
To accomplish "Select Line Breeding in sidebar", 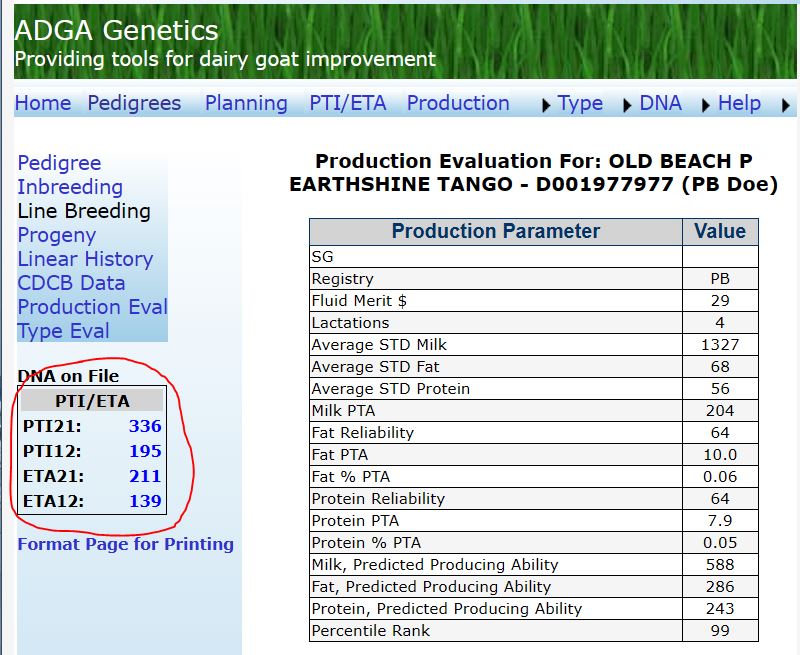I will (84, 211).
